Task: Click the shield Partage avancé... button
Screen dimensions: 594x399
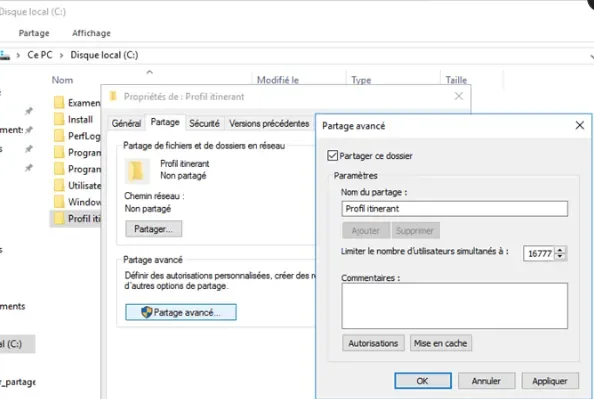Action: tap(181, 312)
